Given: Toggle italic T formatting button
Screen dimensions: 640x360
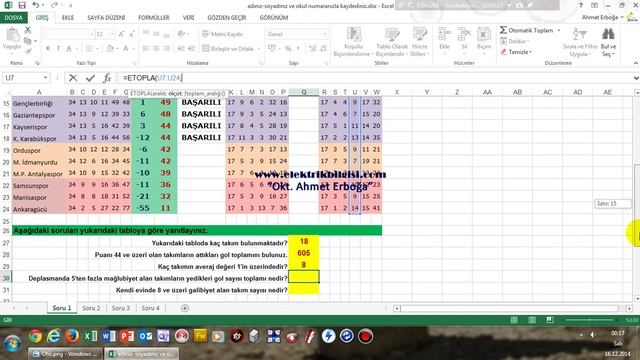Looking at the screenshot, I should tap(58, 49).
